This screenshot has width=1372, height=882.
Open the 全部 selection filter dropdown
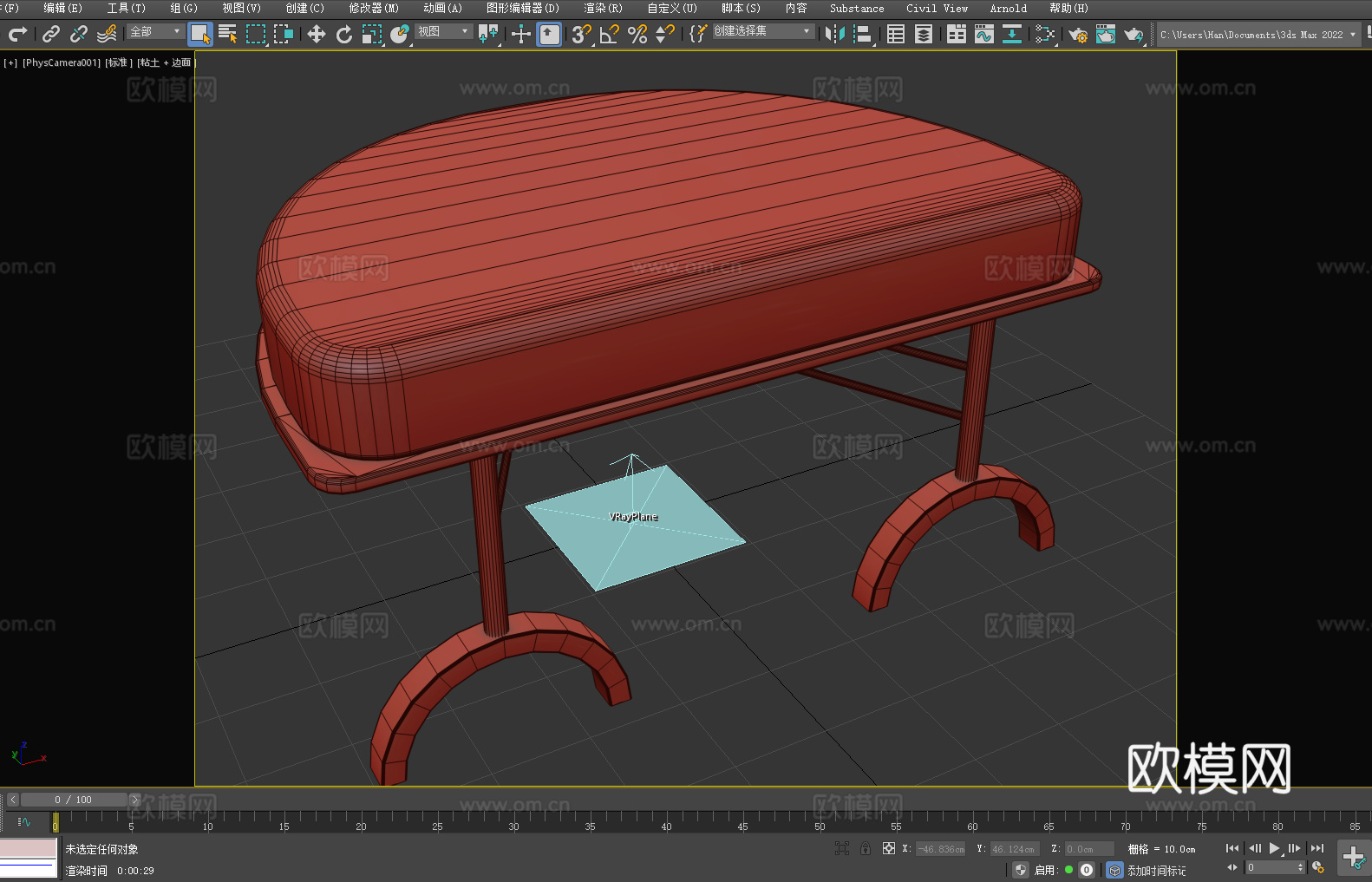[155, 31]
